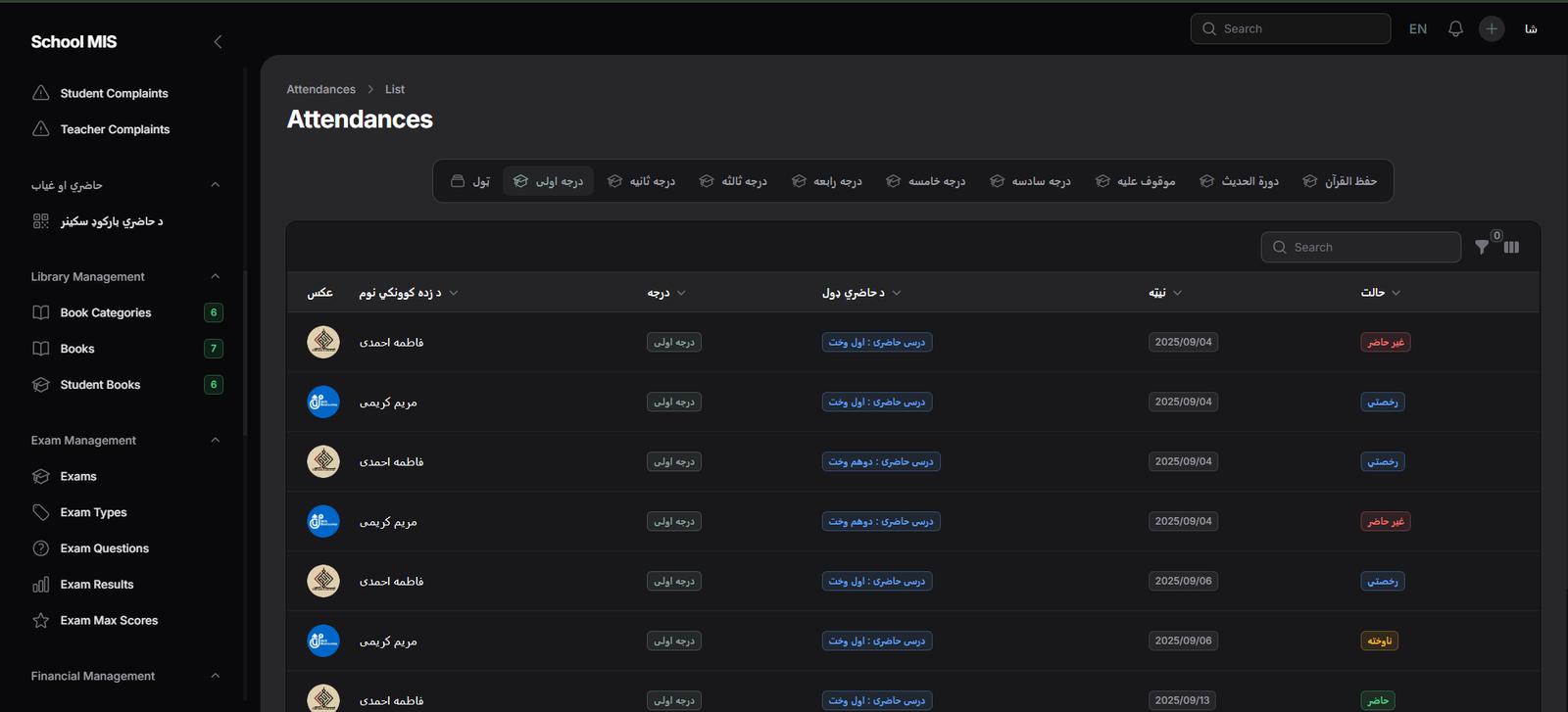Viewport: 1568px width, 712px height.
Task: Click the plus icon in top bar
Action: click(x=1492, y=29)
